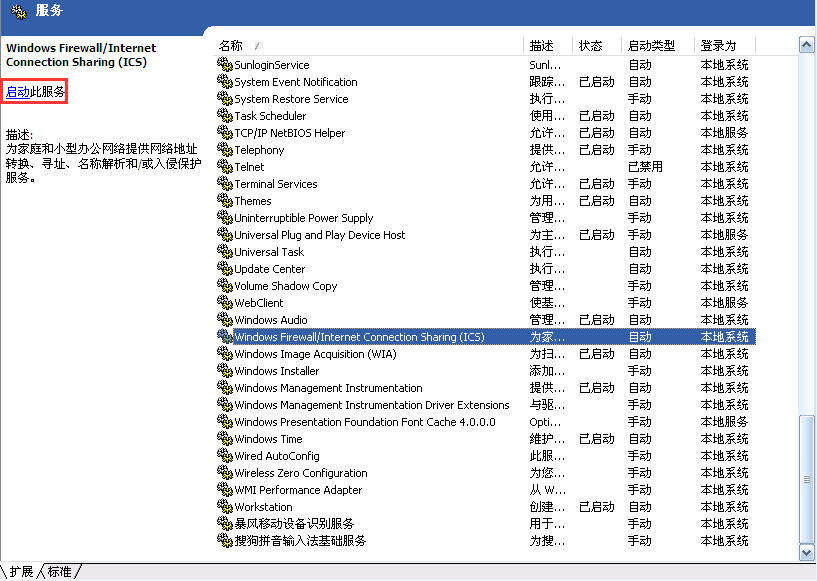Click the Task Scheduler service icon
The width and height of the screenshot is (817, 581).
(x=225, y=116)
